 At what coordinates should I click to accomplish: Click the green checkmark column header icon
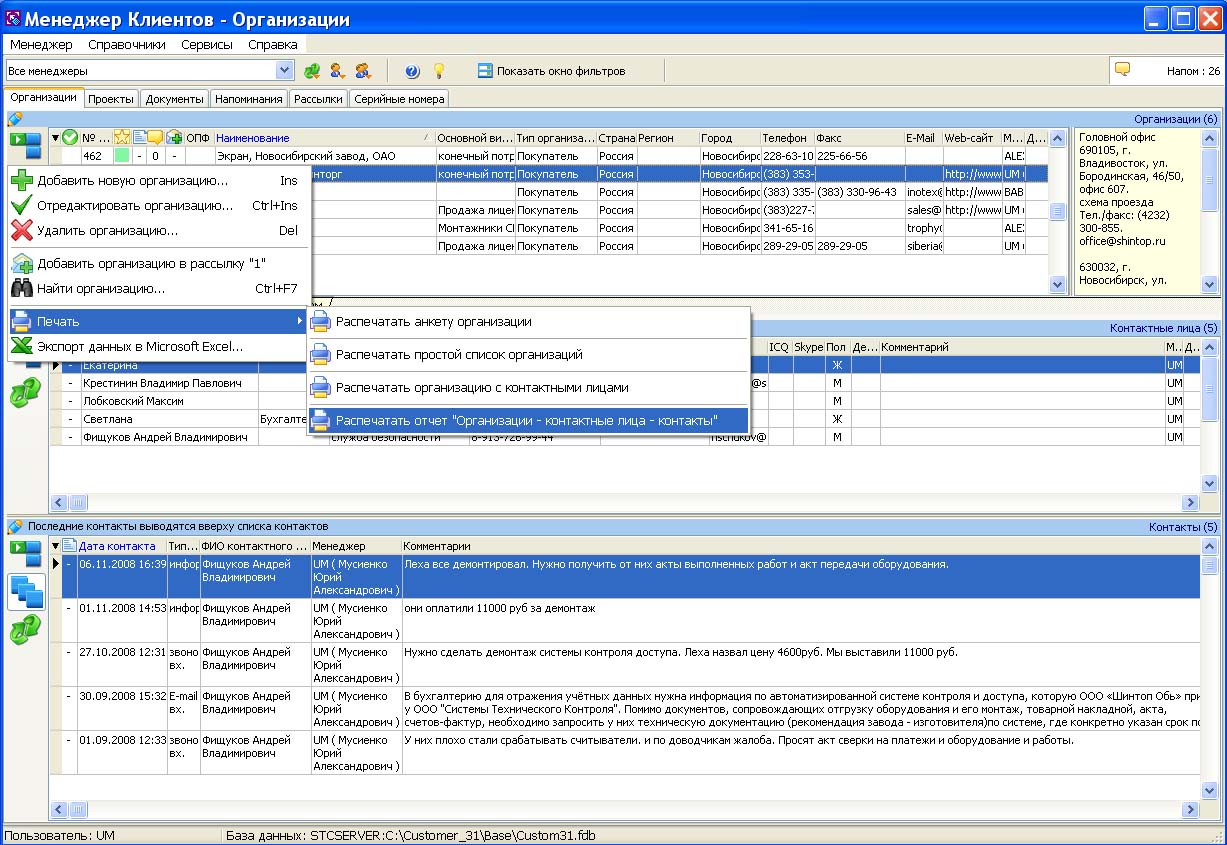(x=70, y=138)
